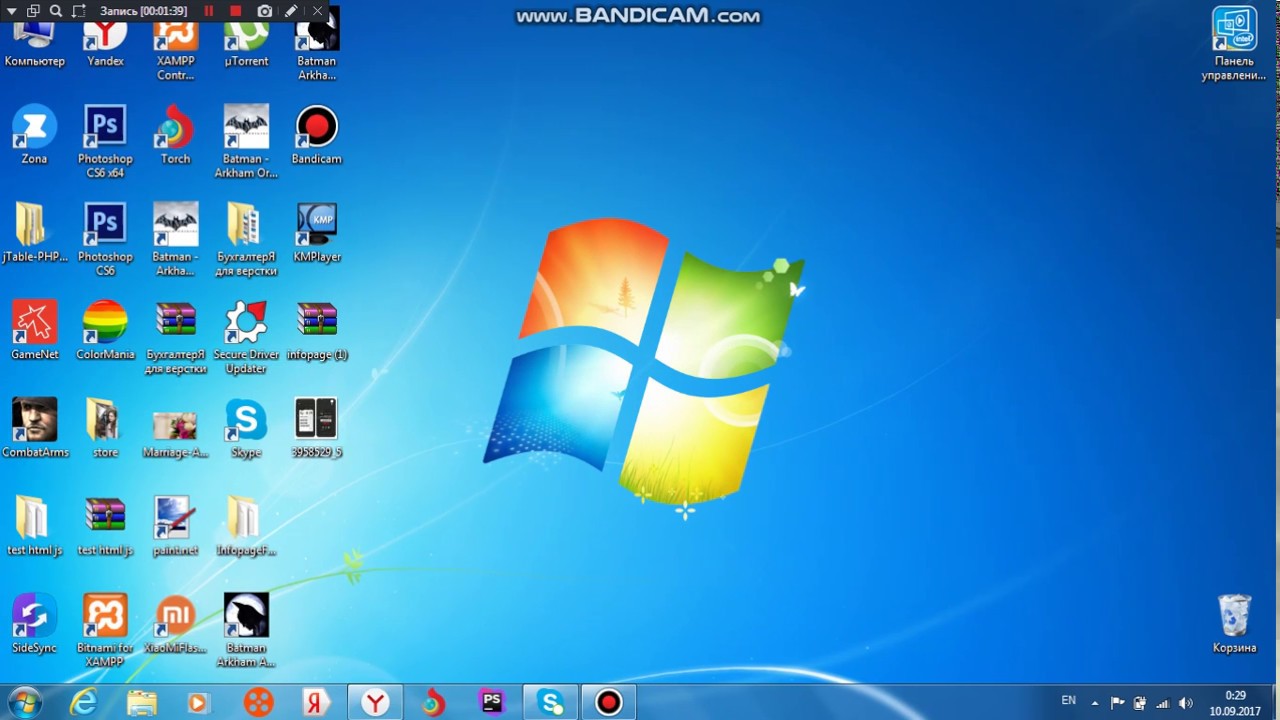Open Windows Media Player from the taskbar
This screenshot has width=1280, height=720.
[x=198, y=702]
